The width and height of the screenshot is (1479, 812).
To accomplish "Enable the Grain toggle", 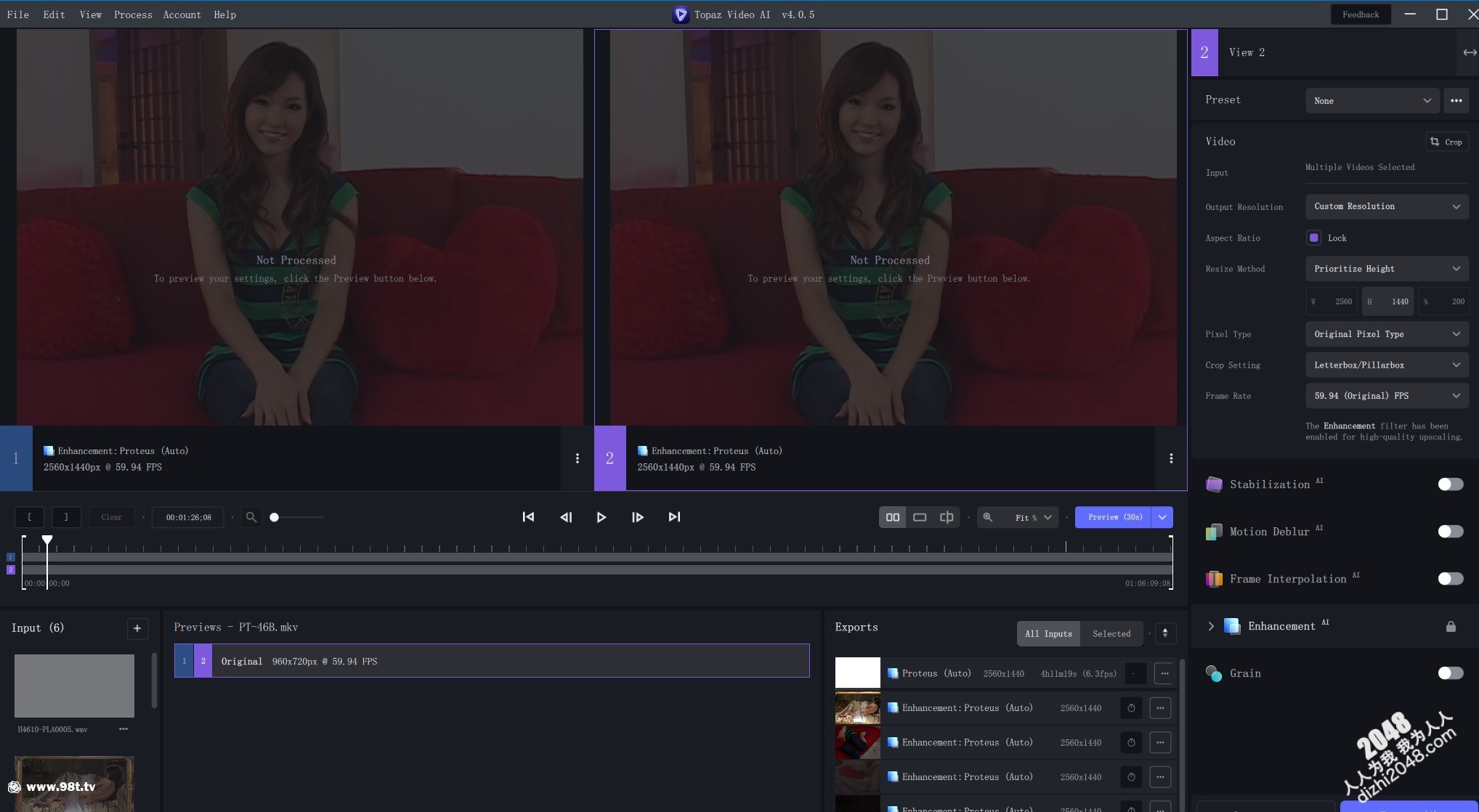I will click(x=1451, y=673).
